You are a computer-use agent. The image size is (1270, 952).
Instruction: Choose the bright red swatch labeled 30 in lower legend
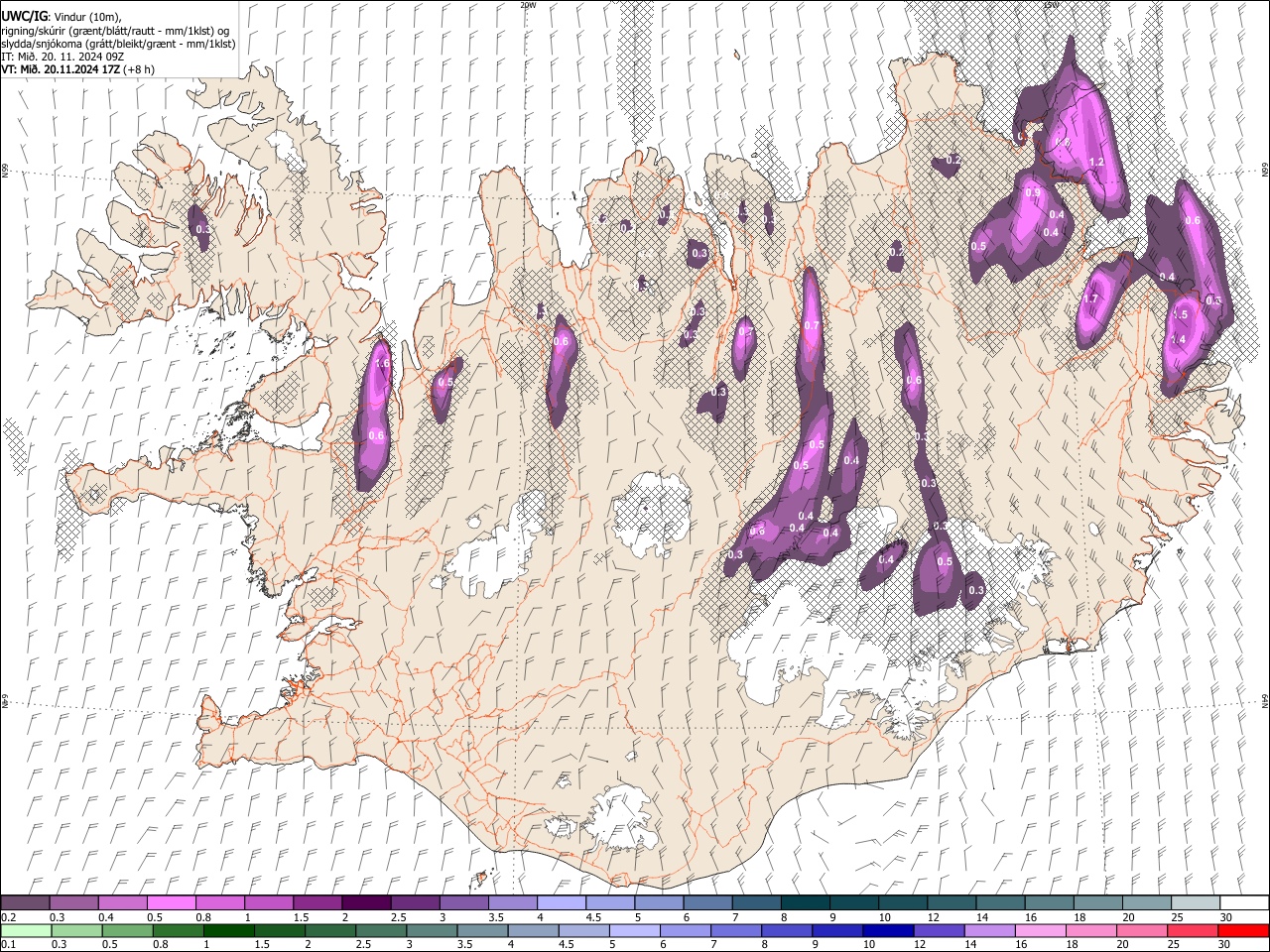[1242, 930]
